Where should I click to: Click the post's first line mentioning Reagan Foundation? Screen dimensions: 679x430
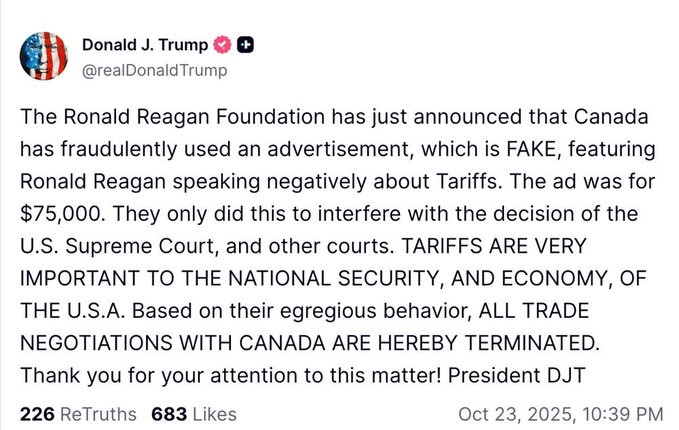(335, 116)
